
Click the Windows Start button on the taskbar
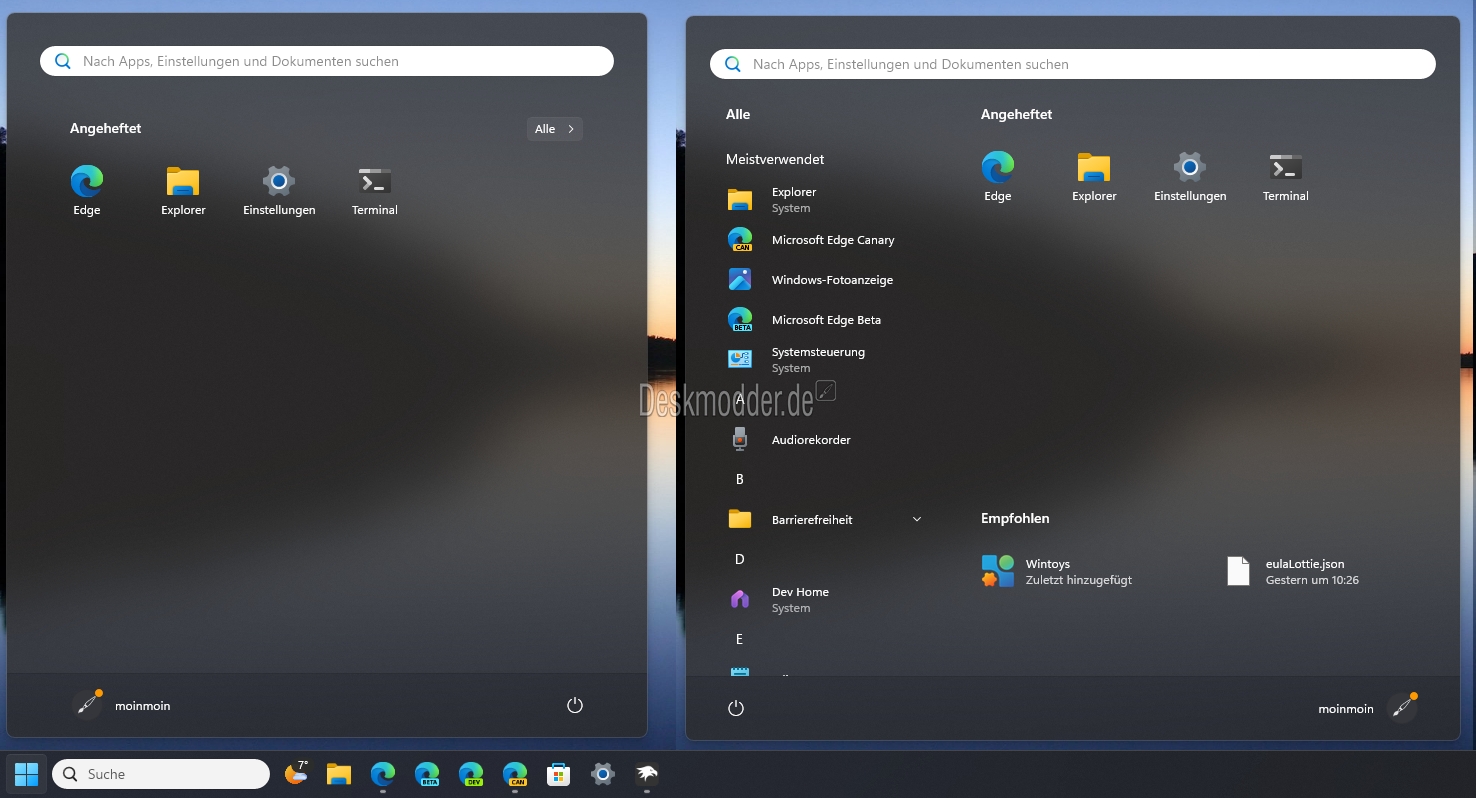26,774
